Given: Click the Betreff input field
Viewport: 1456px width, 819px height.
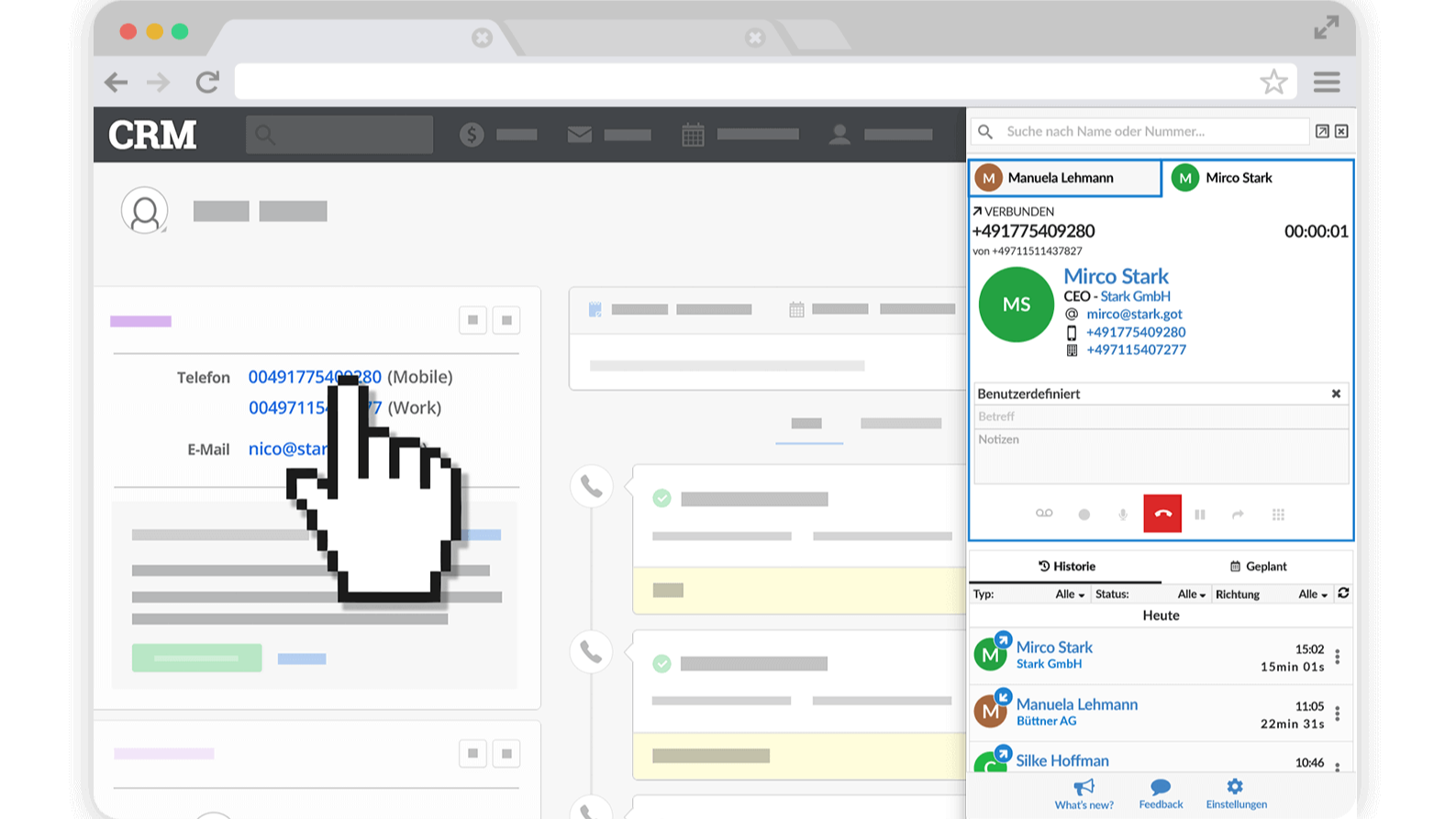Looking at the screenshot, I should (1161, 416).
